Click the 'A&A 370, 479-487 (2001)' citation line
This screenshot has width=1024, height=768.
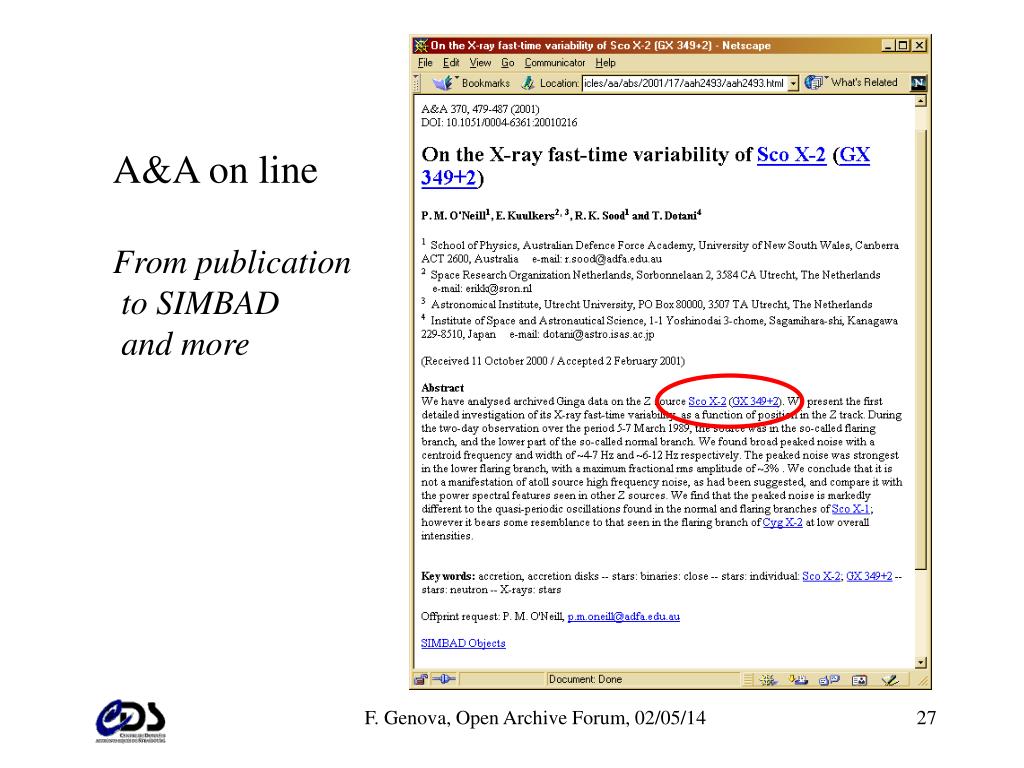(480, 109)
